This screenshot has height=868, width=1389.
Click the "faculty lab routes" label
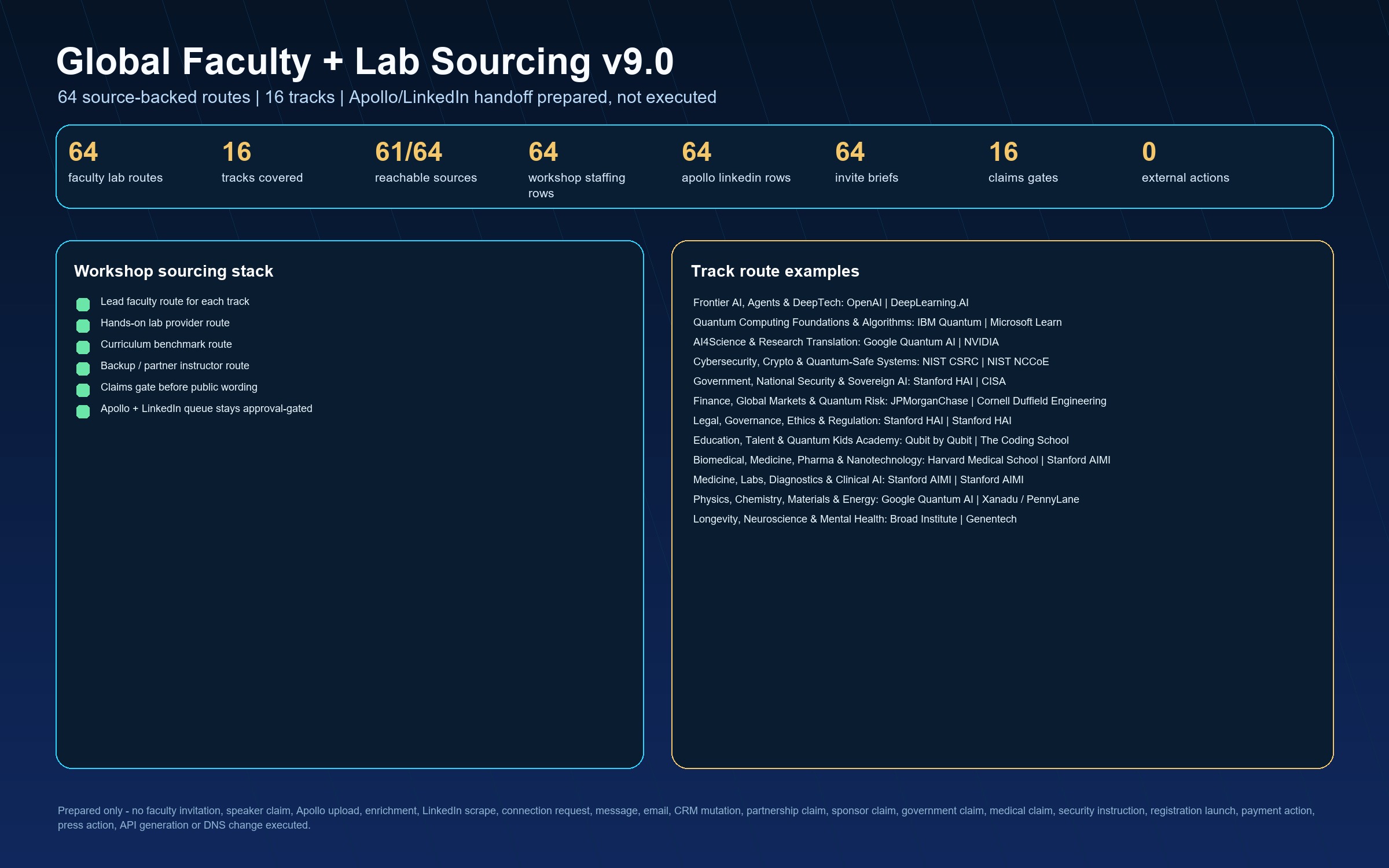pyautogui.click(x=115, y=178)
